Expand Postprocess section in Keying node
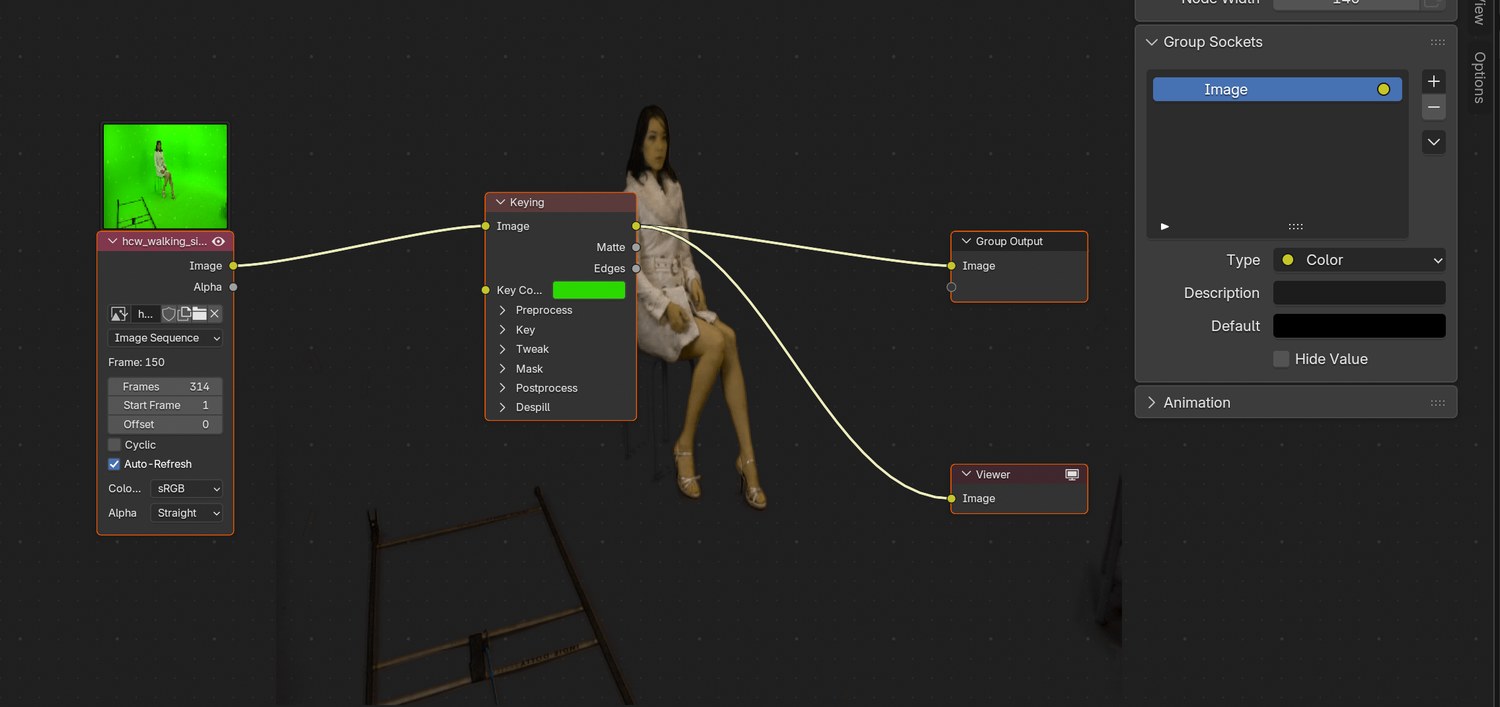The image size is (1500, 707). point(503,388)
